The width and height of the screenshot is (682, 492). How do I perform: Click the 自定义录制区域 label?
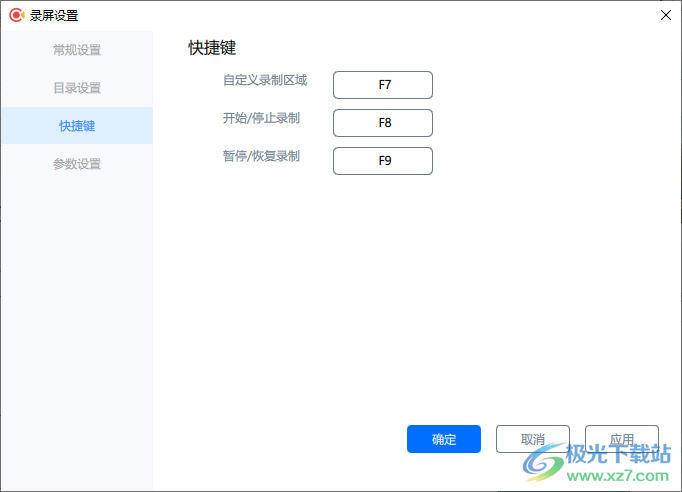(x=265, y=80)
